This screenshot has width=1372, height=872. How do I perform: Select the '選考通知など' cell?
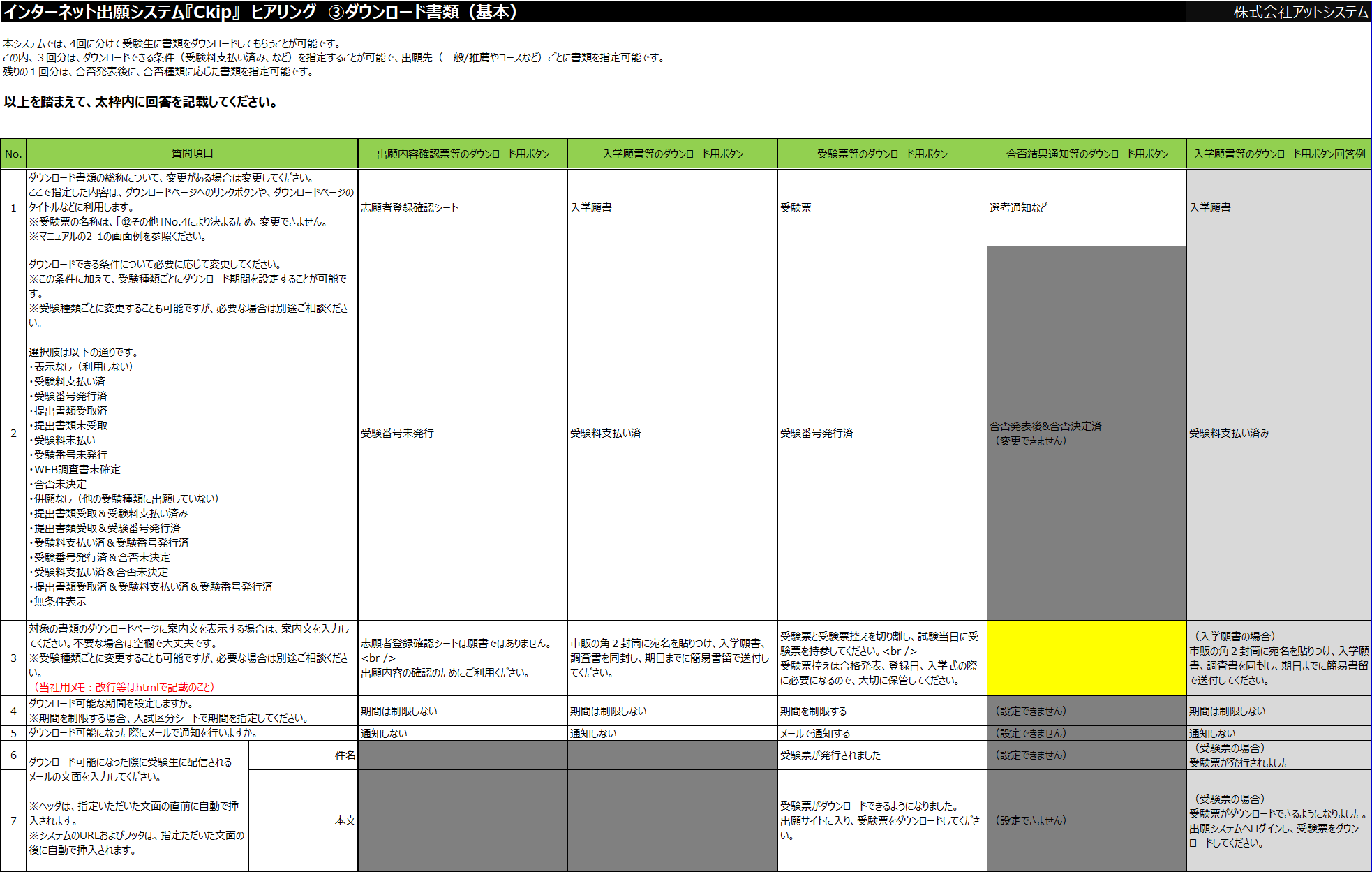[1086, 207]
